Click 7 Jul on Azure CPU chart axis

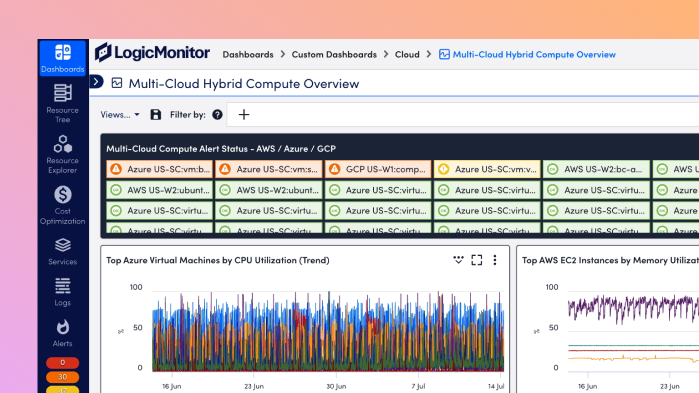pos(419,386)
